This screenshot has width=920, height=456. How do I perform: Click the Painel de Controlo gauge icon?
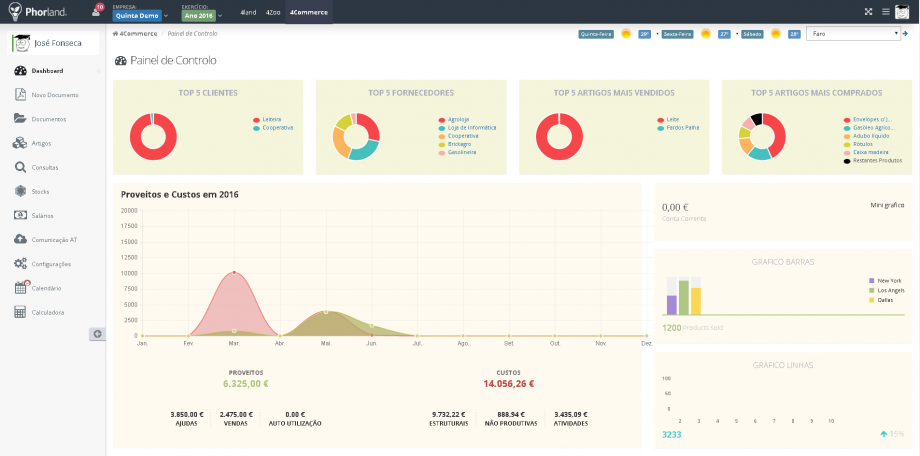(x=121, y=60)
